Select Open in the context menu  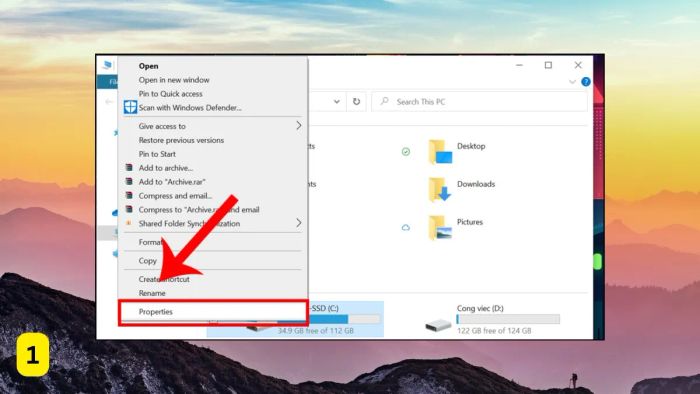tap(148, 66)
